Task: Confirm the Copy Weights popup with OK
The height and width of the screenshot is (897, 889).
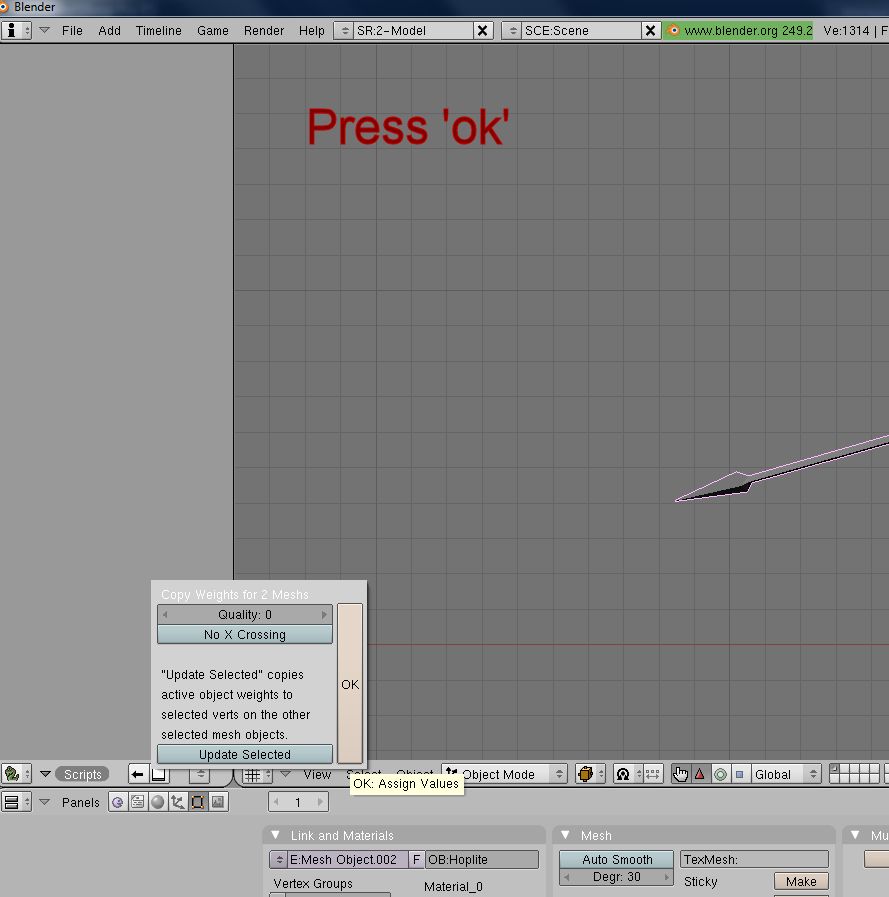Action: 350,684
